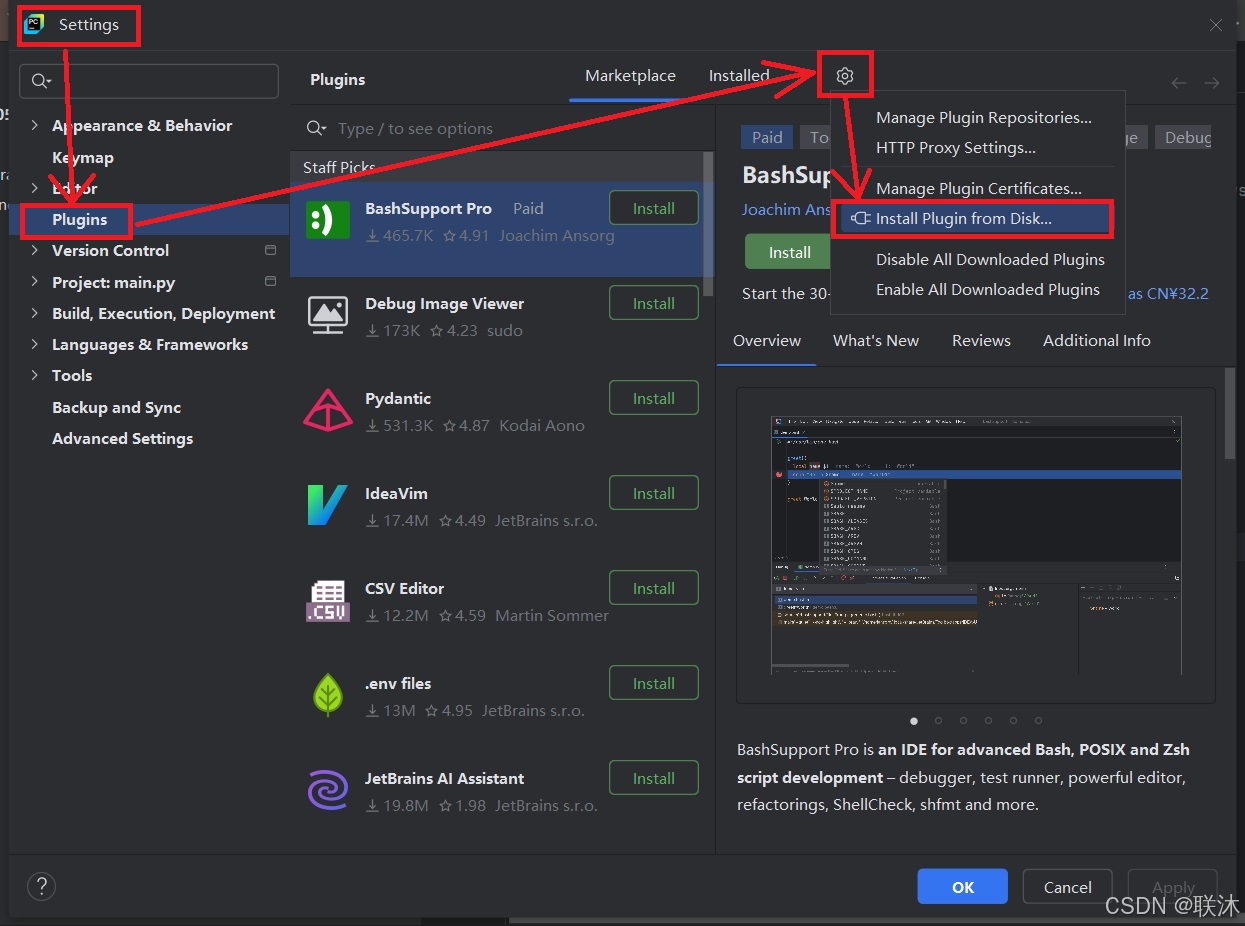This screenshot has width=1245, height=926.
Task: Click the Version Control project-level settings icon
Action: point(270,250)
